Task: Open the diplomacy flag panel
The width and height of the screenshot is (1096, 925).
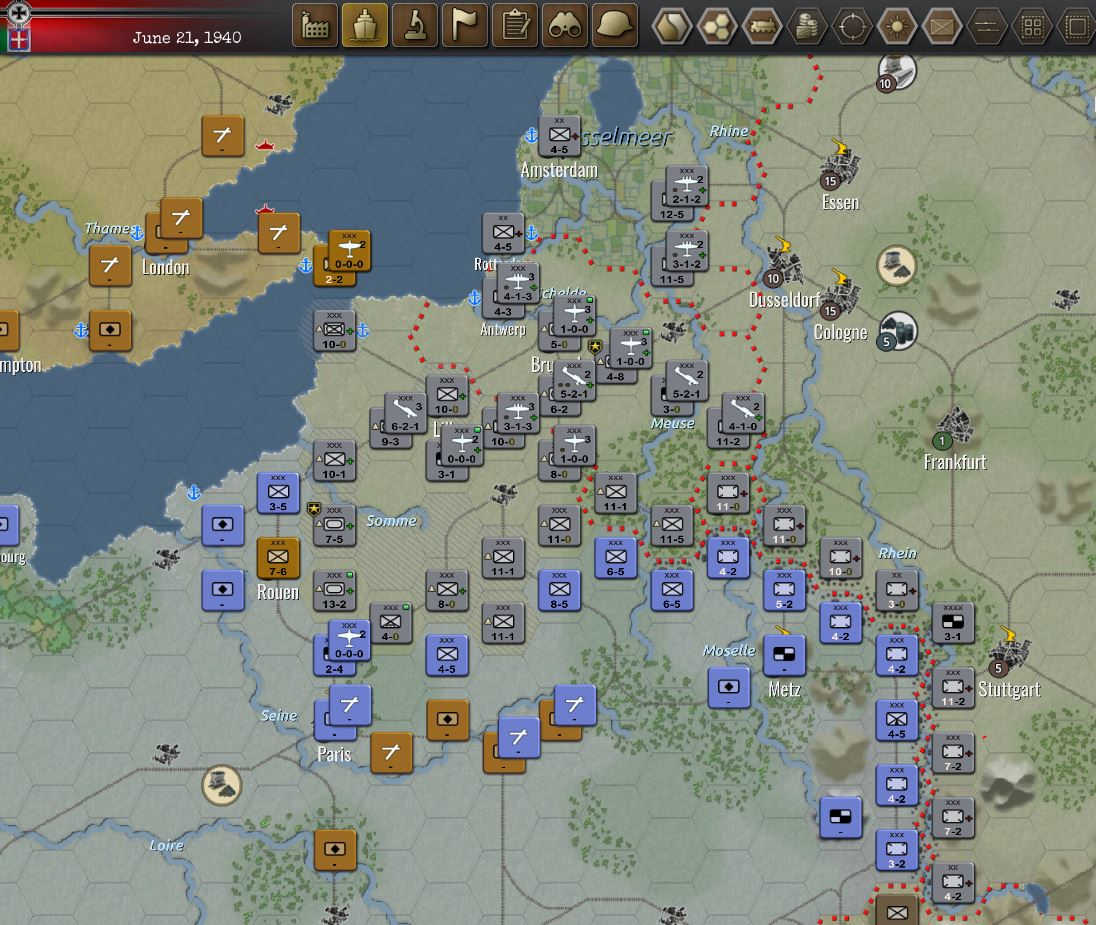Action: (465, 26)
